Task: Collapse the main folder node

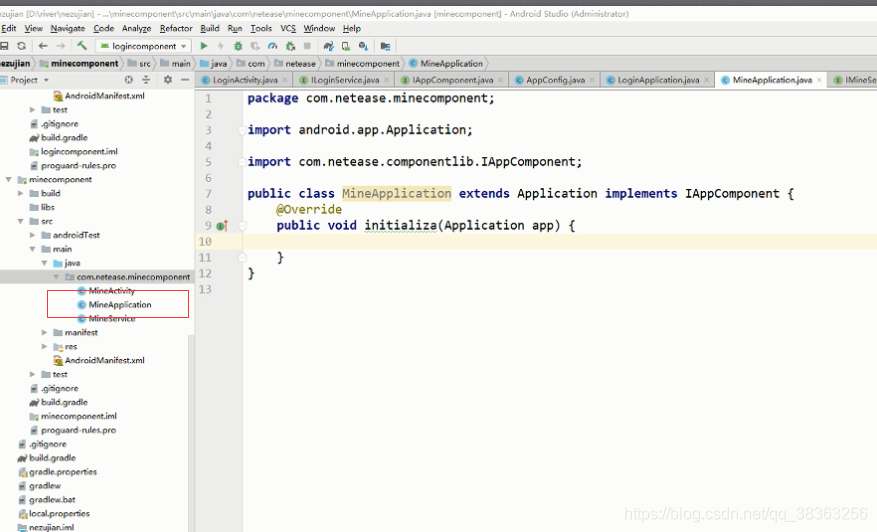Action: coord(32,249)
